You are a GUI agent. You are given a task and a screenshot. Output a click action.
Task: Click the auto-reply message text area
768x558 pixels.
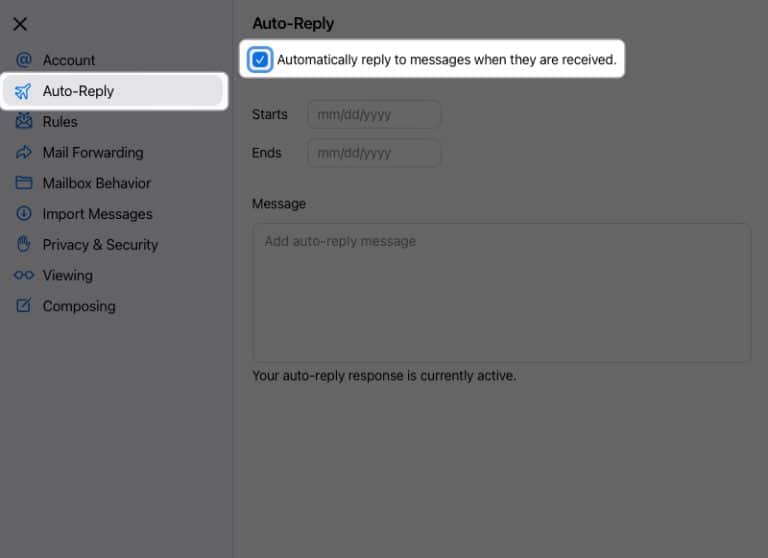[x=501, y=292]
